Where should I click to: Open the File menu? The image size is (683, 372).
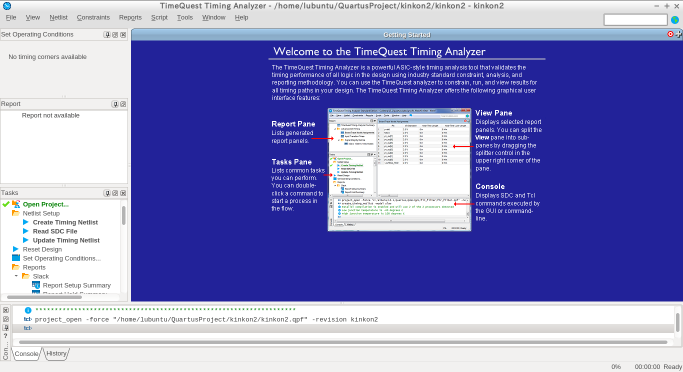click(11, 17)
